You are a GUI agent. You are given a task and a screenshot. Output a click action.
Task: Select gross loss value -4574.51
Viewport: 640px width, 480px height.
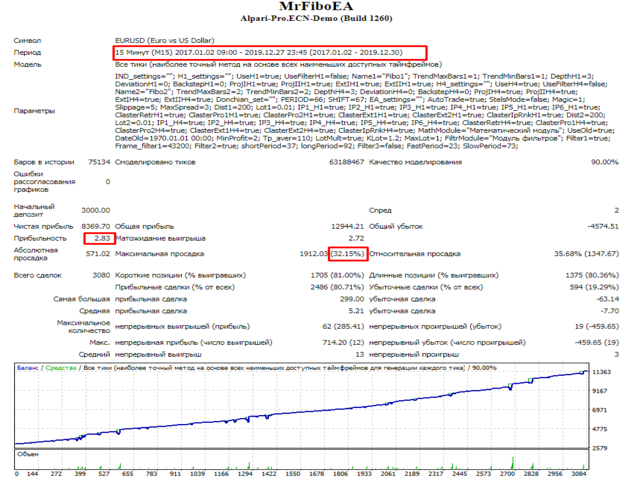[x=603, y=226]
